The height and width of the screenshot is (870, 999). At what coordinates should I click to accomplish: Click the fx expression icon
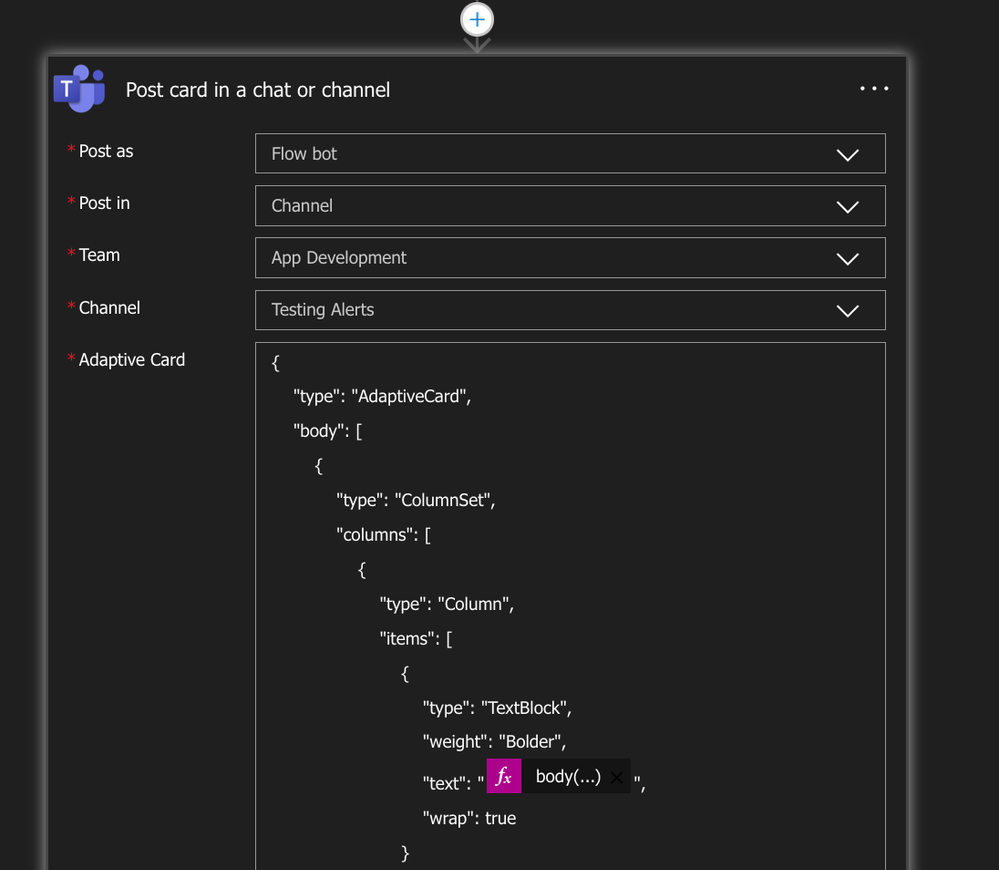click(x=504, y=776)
